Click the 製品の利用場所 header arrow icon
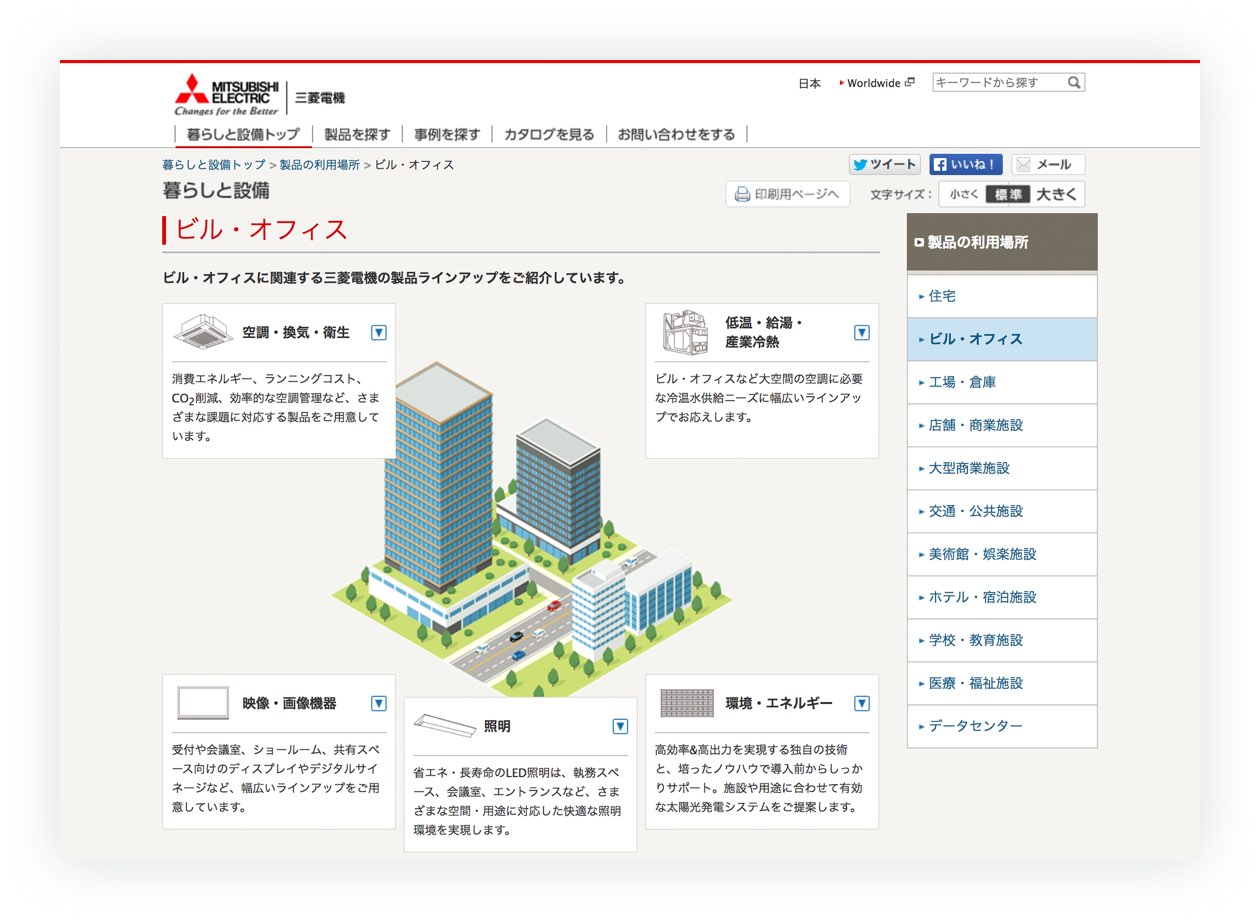The width and height of the screenshot is (1260, 920). [919, 242]
